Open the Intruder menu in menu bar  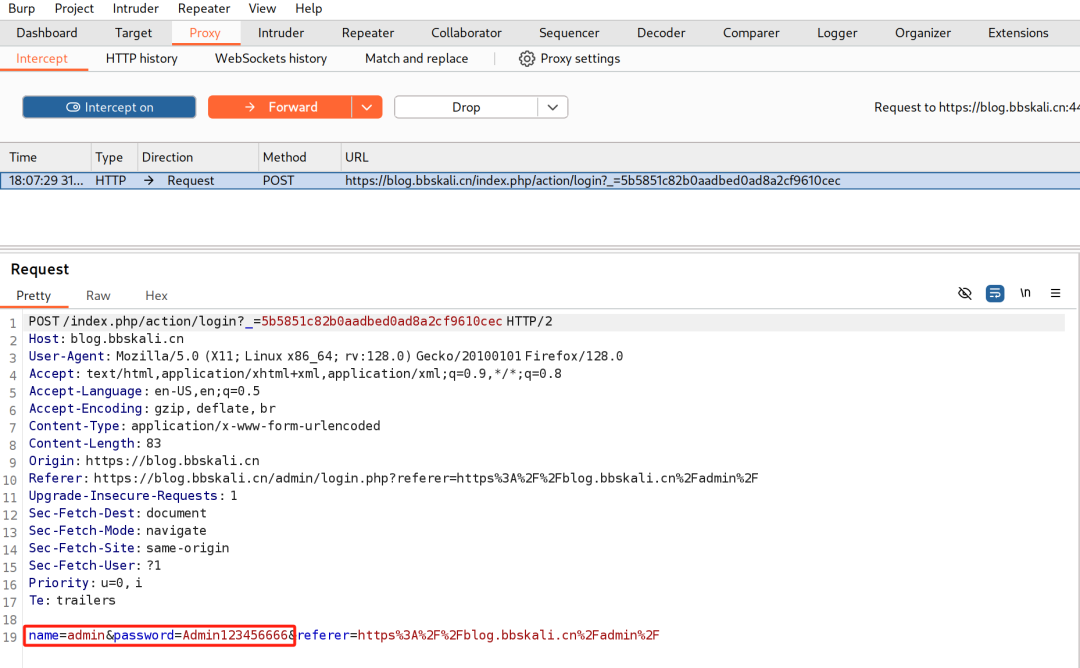point(136,8)
